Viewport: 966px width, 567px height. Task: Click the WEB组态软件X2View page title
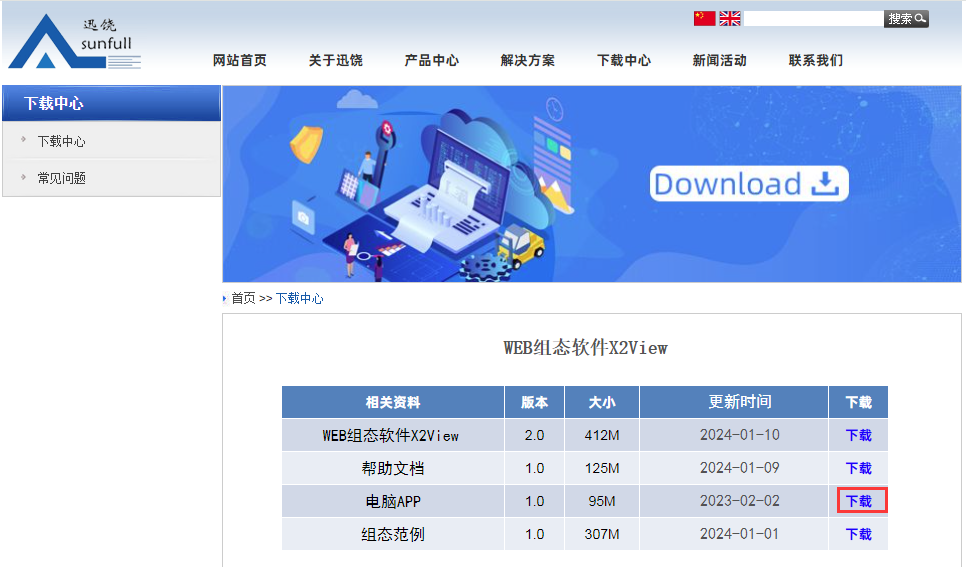[585, 348]
